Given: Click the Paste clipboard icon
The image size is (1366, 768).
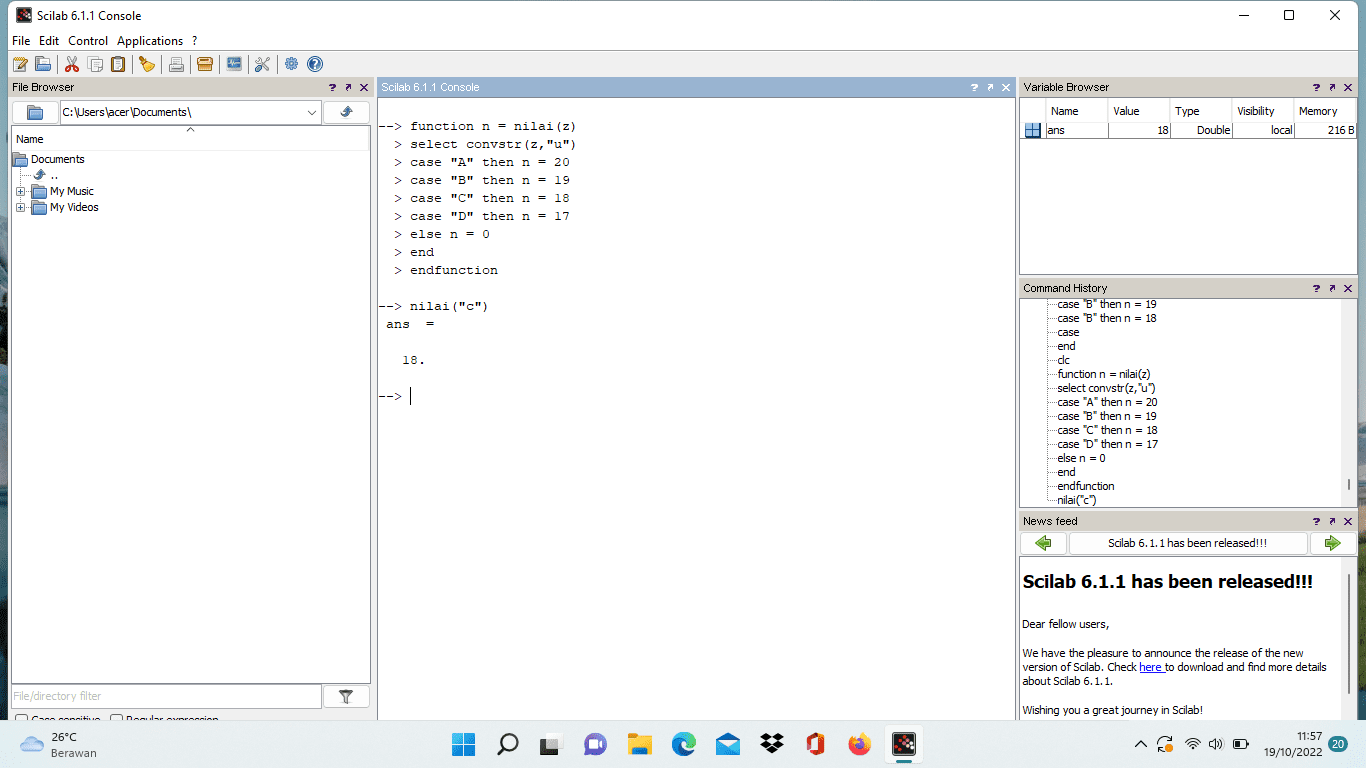Looking at the screenshot, I should tap(118, 64).
